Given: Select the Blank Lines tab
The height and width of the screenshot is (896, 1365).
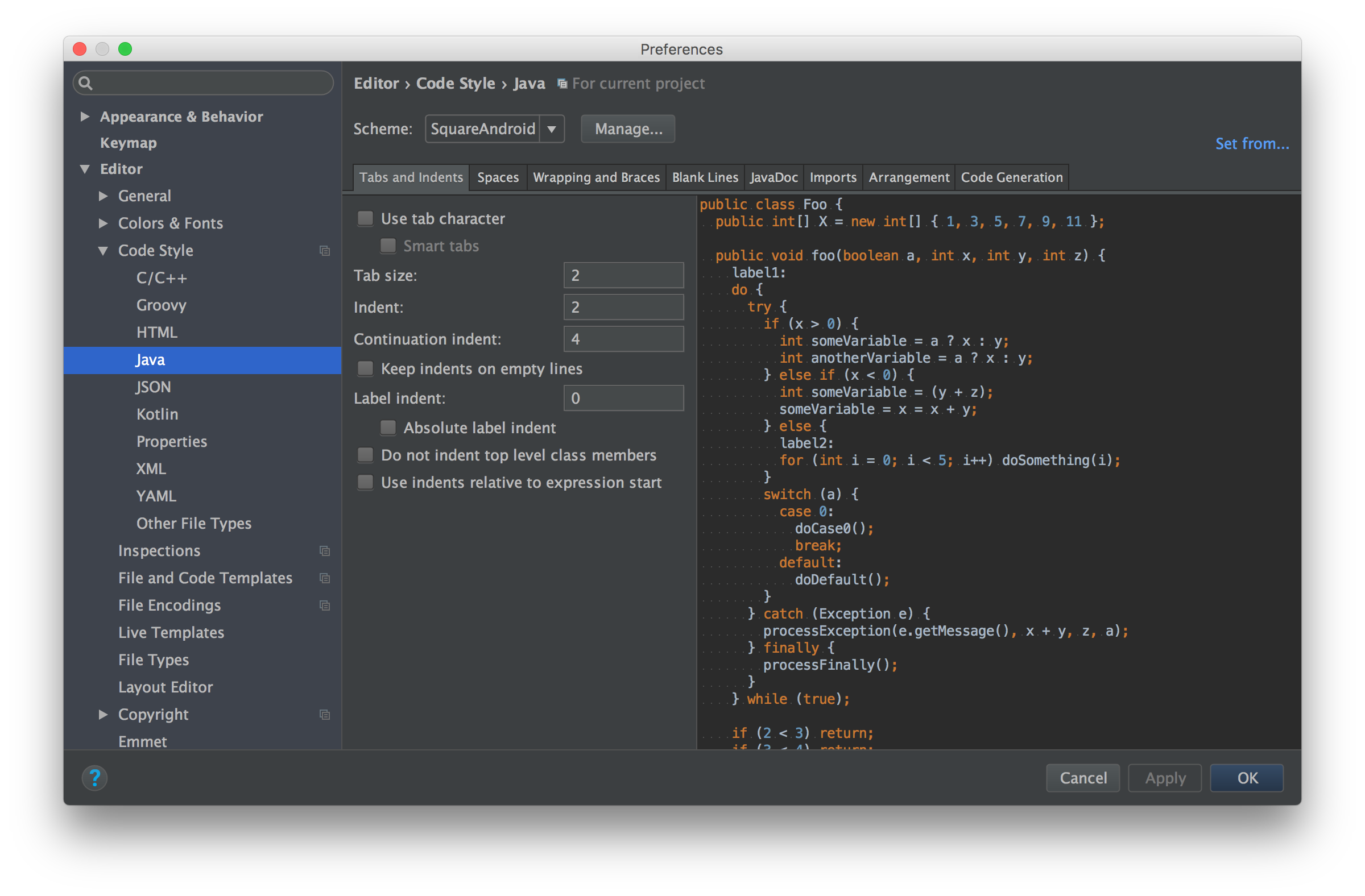Looking at the screenshot, I should coord(705,178).
